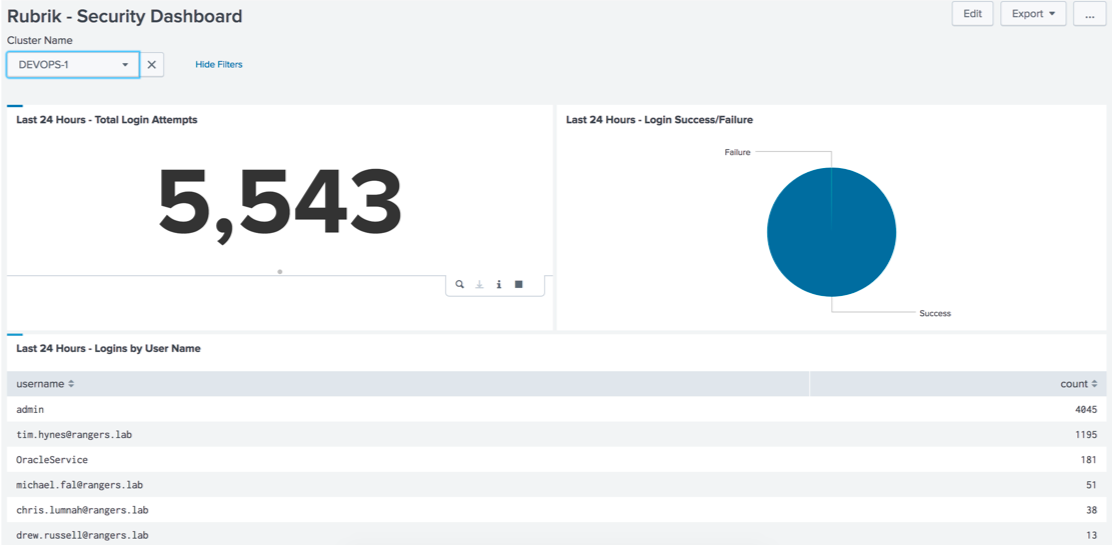The image size is (1112, 545).
Task: Click the Hide Filters link
Action: tap(219, 65)
